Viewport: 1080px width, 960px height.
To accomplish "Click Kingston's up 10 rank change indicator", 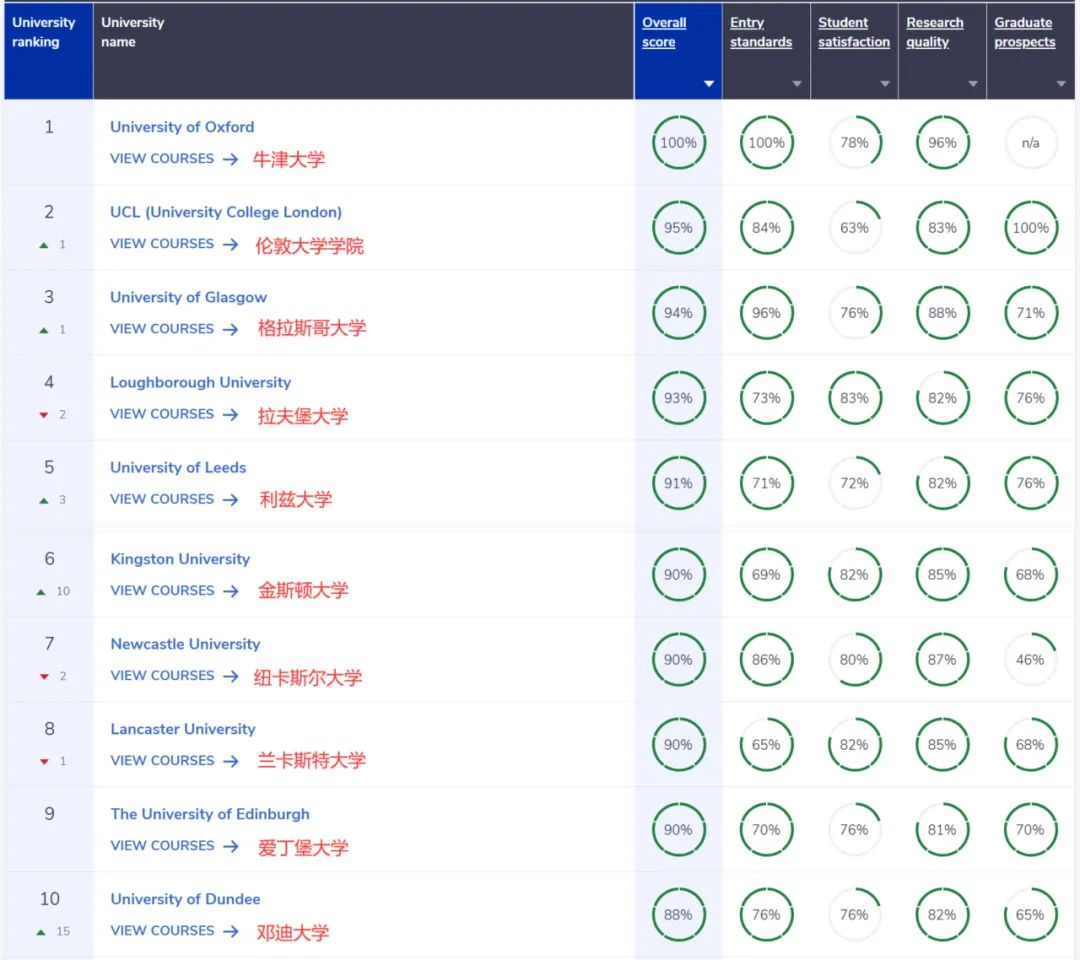I will coord(53,592).
